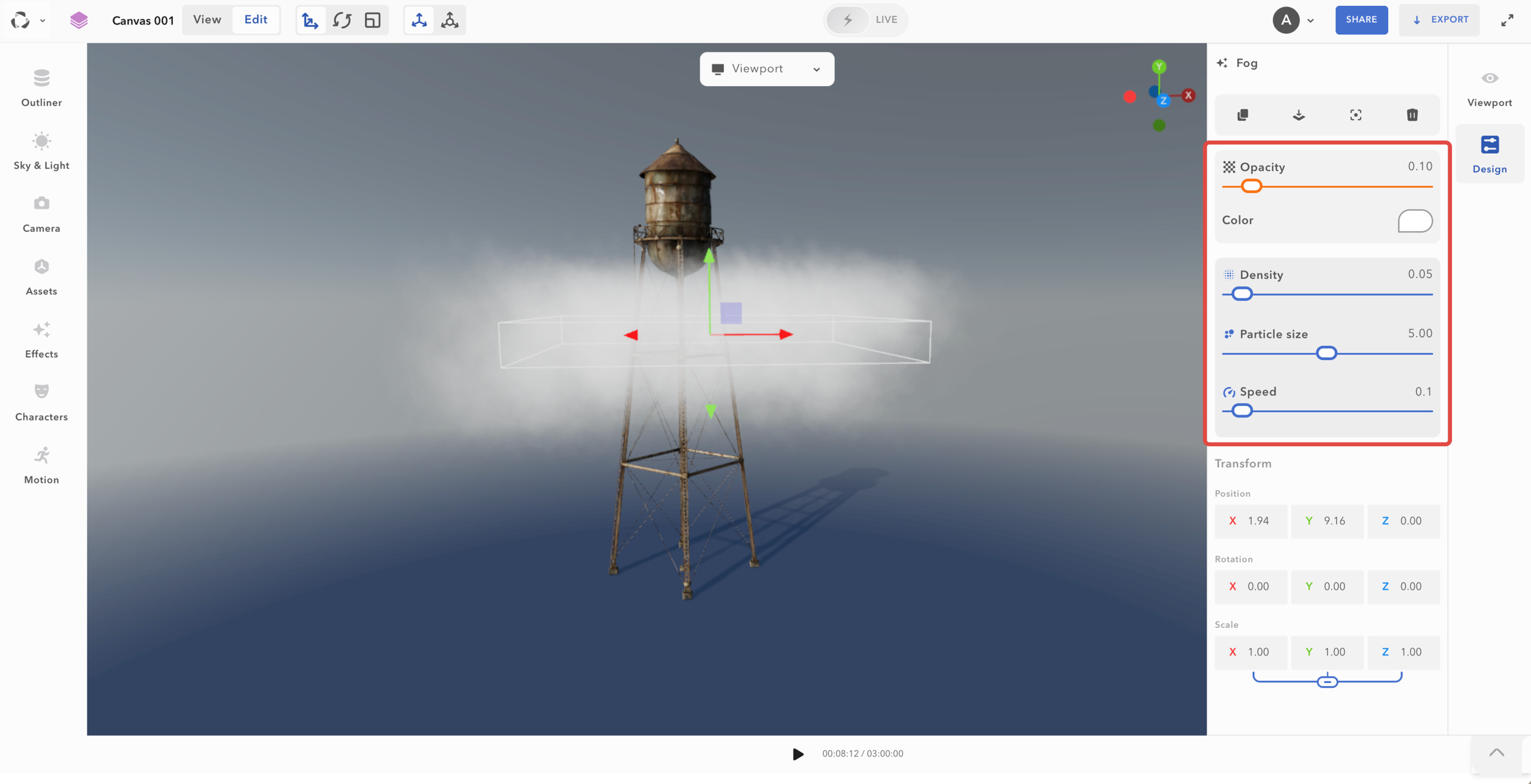Select the Rotate tool in the toolbar
1531x784 pixels.
(x=342, y=20)
